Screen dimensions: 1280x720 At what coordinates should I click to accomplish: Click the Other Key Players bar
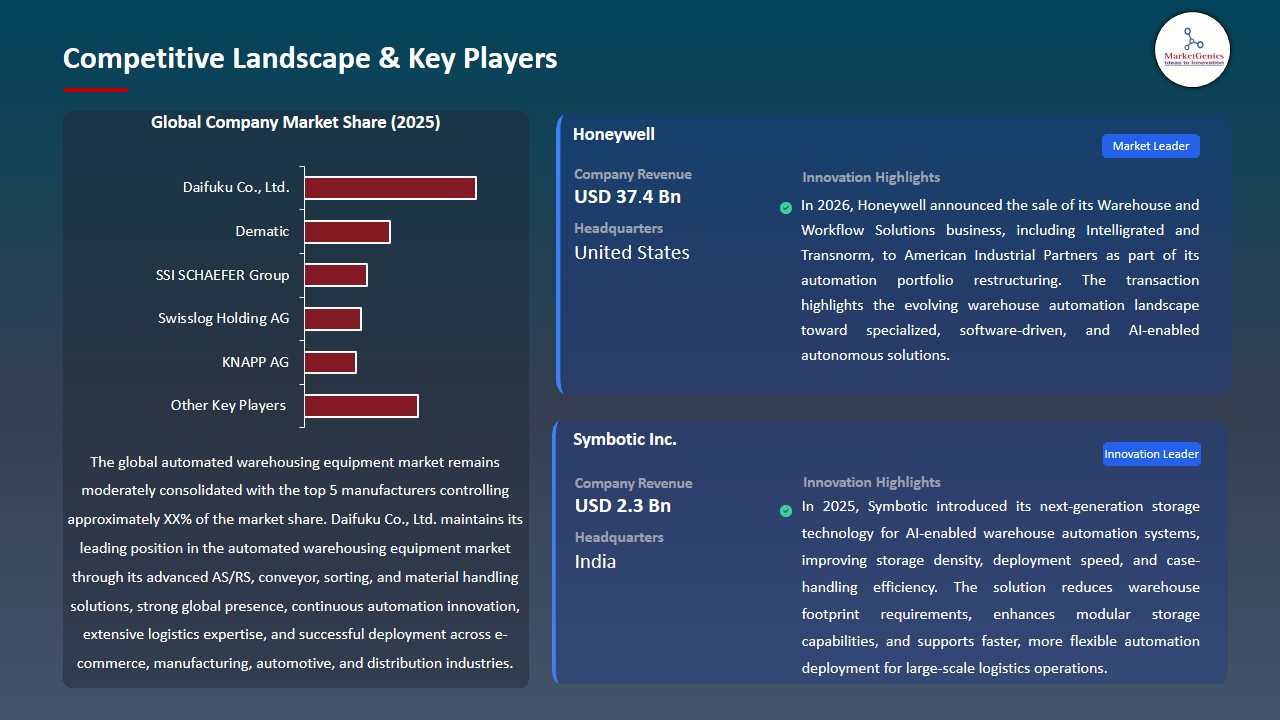coord(361,406)
